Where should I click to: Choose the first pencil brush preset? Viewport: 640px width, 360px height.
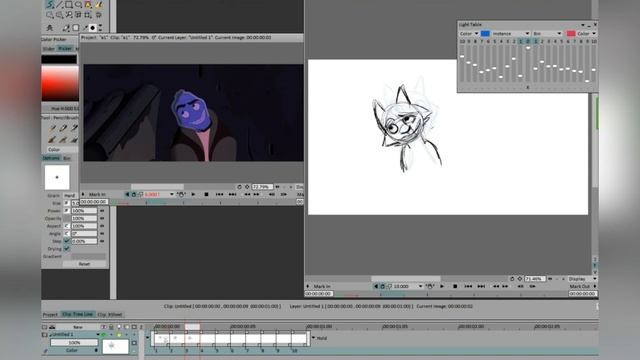53,128
